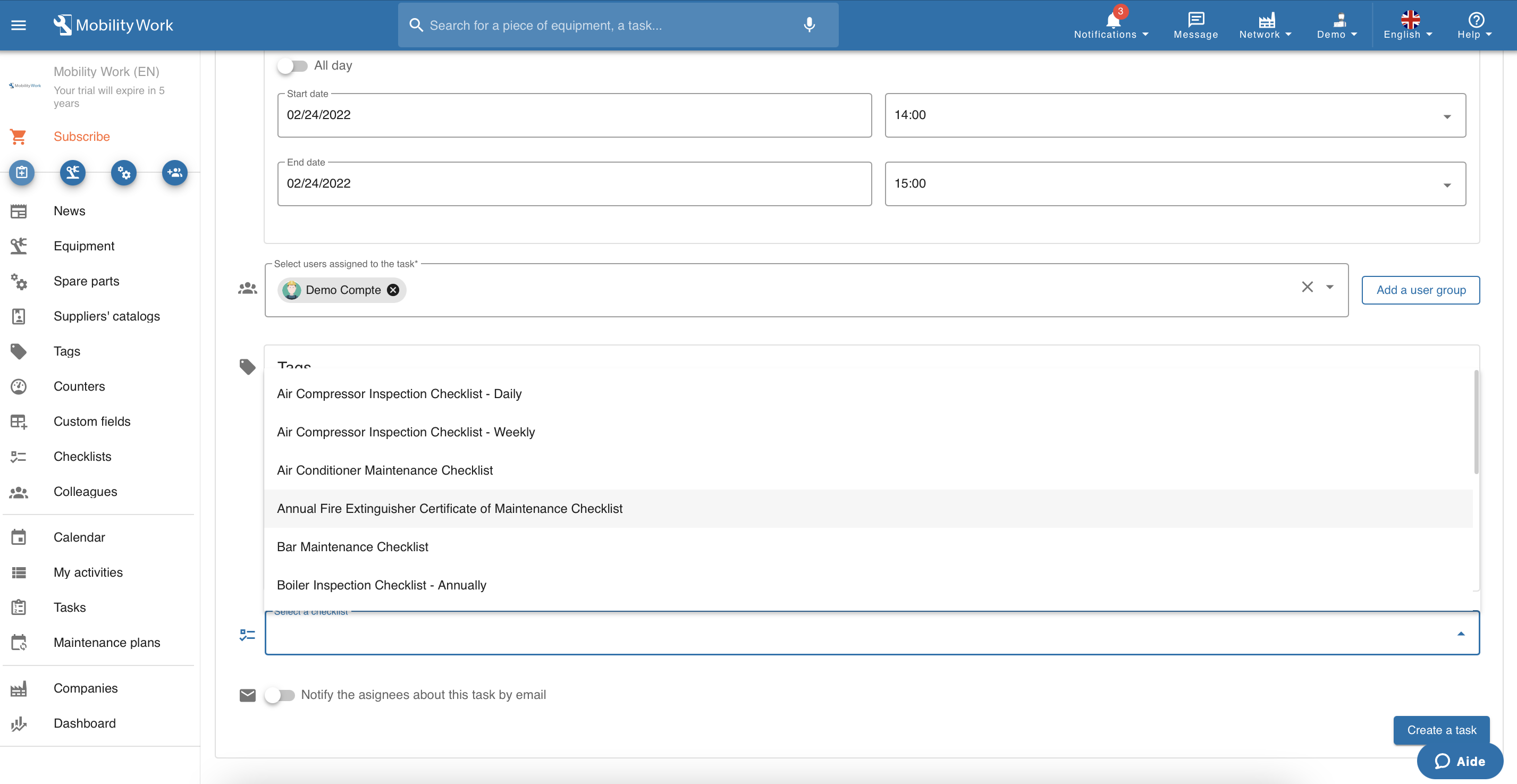Click the add colleagues shortcut icon
The height and width of the screenshot is (784, 1517).
point(175,173)
